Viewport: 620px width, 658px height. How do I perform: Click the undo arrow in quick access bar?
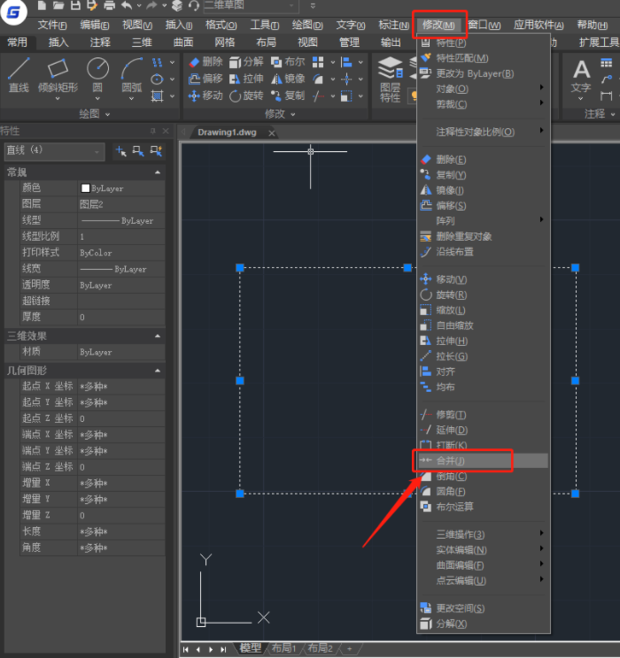tap(127, 5)
